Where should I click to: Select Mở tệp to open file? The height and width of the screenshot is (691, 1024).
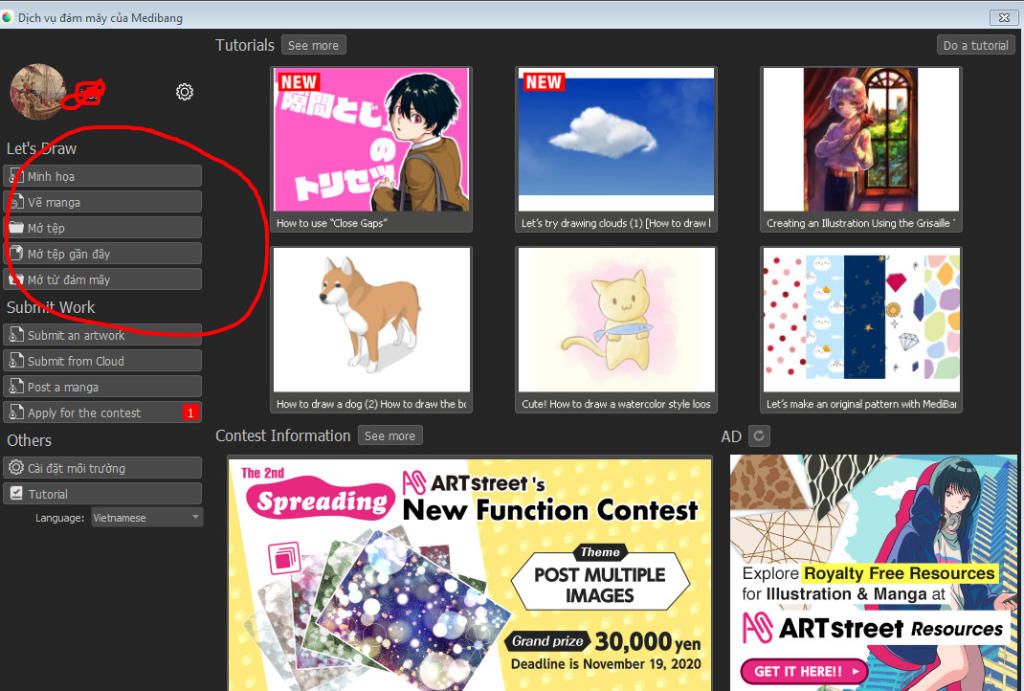[x=103, y=227]
